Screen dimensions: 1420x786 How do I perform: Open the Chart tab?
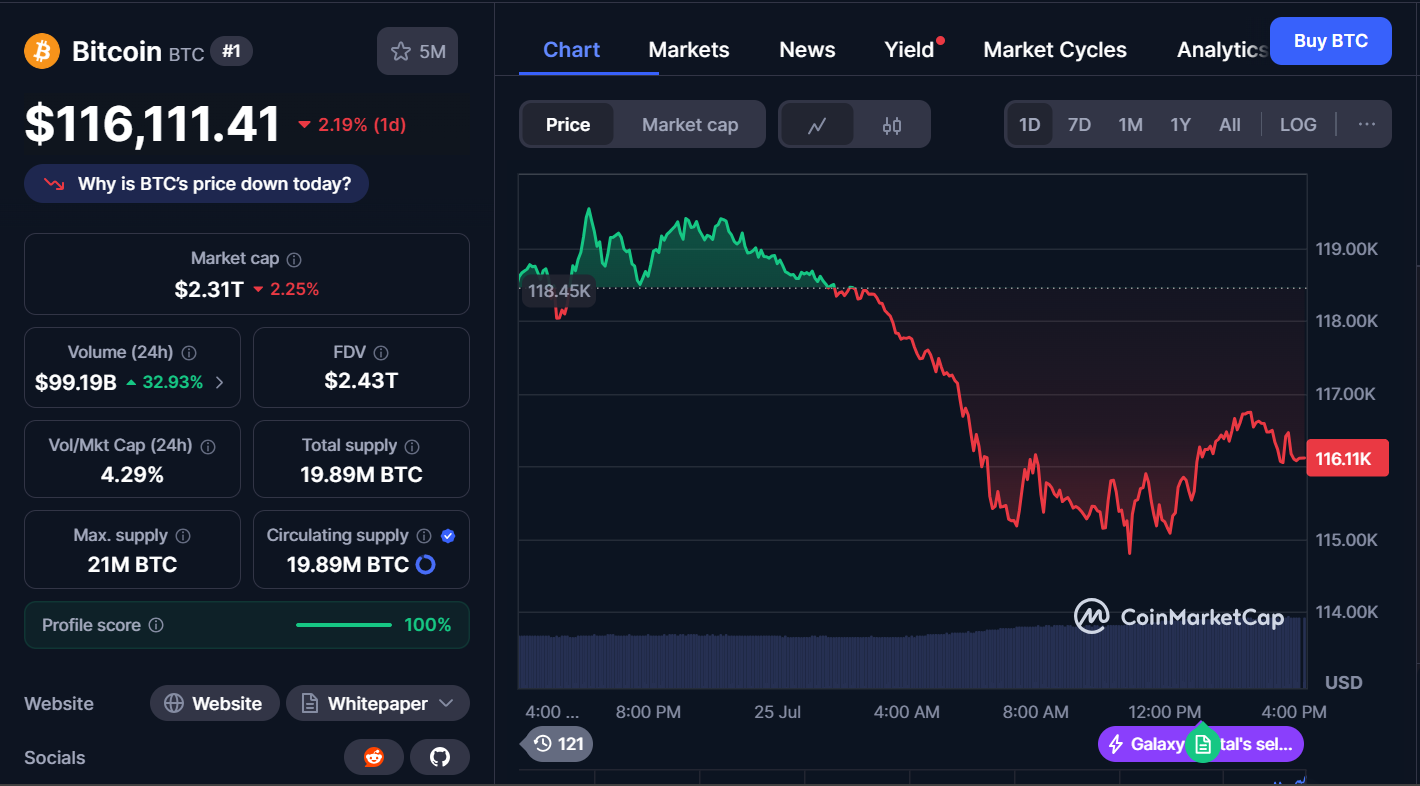571,50
